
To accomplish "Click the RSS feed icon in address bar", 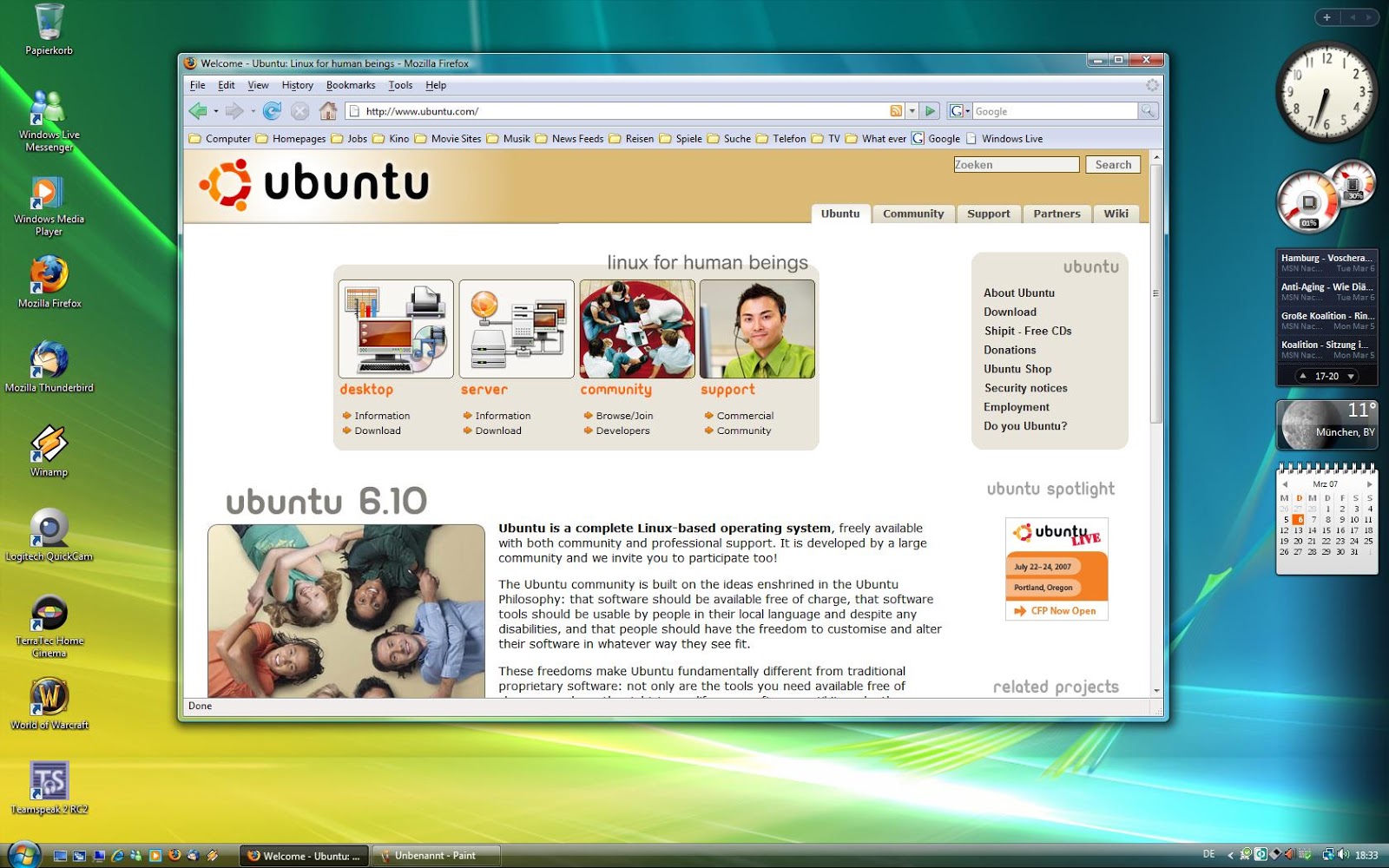I will (896, 111).
